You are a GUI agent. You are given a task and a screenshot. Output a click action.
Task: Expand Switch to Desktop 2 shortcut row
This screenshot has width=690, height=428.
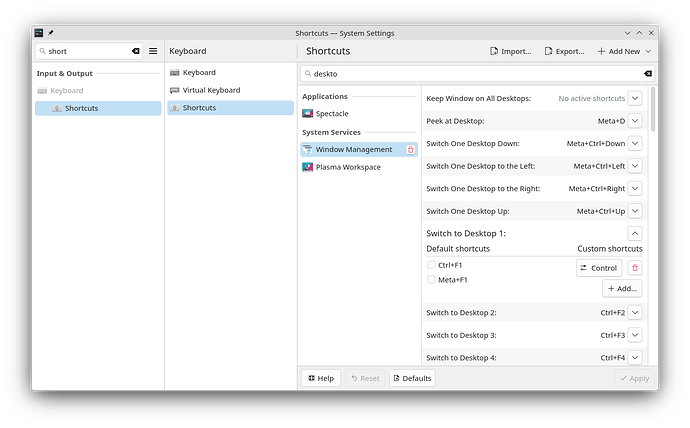coord(635,313)
